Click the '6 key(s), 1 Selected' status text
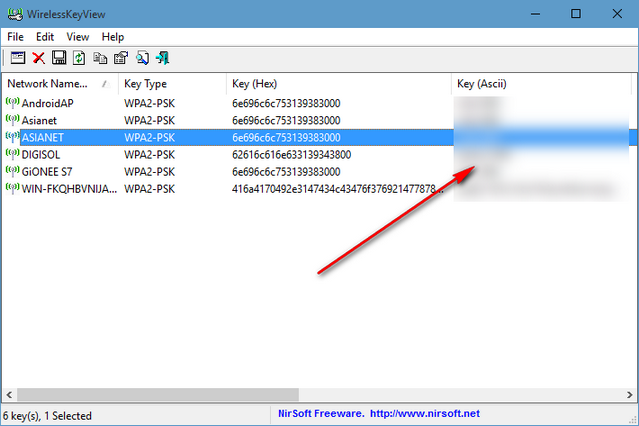Image resolution: width=639 pixels, height=426 pixels. (x=47, y=416)
